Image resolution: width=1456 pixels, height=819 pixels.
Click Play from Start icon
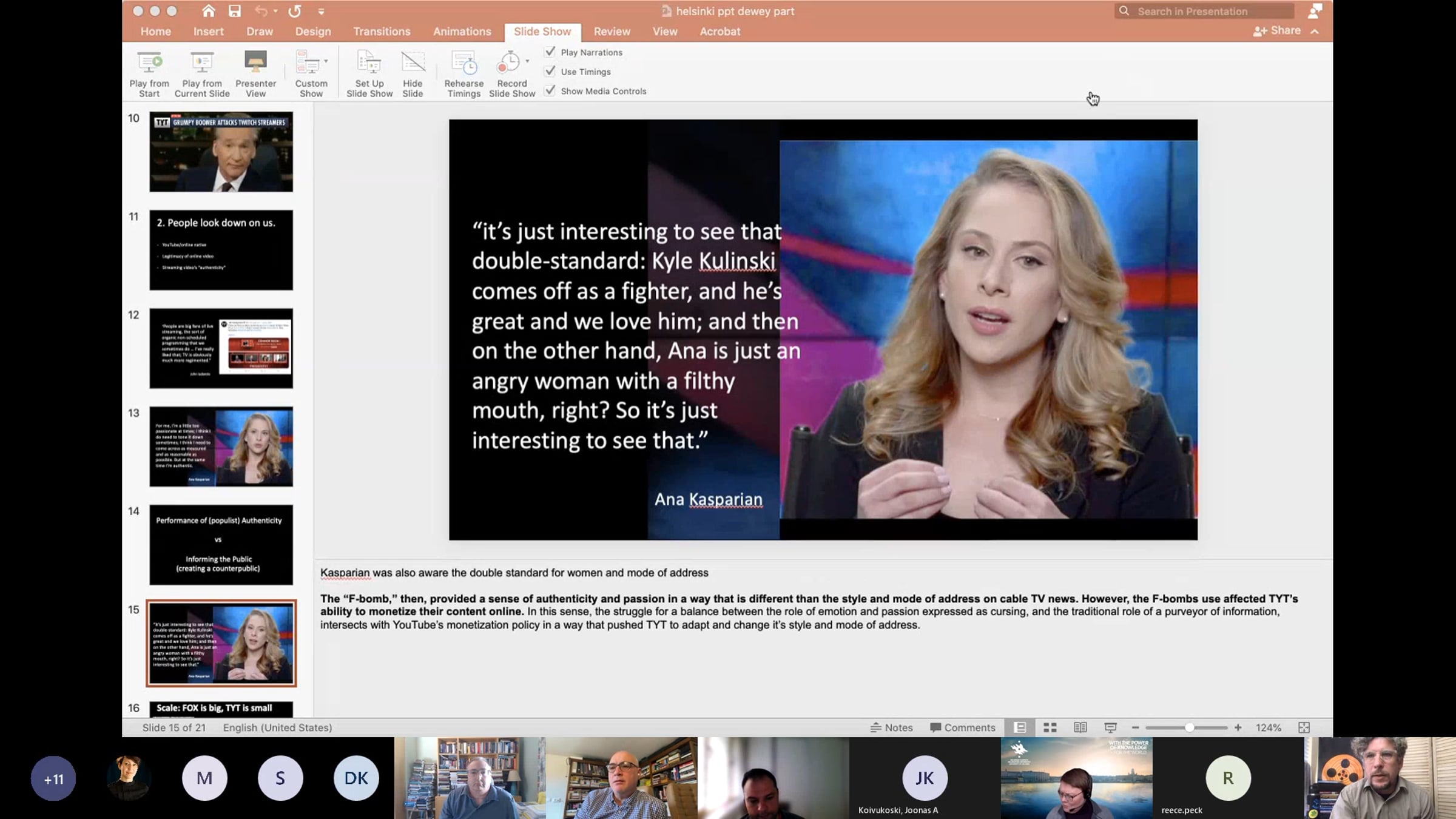tap(149, 62)
